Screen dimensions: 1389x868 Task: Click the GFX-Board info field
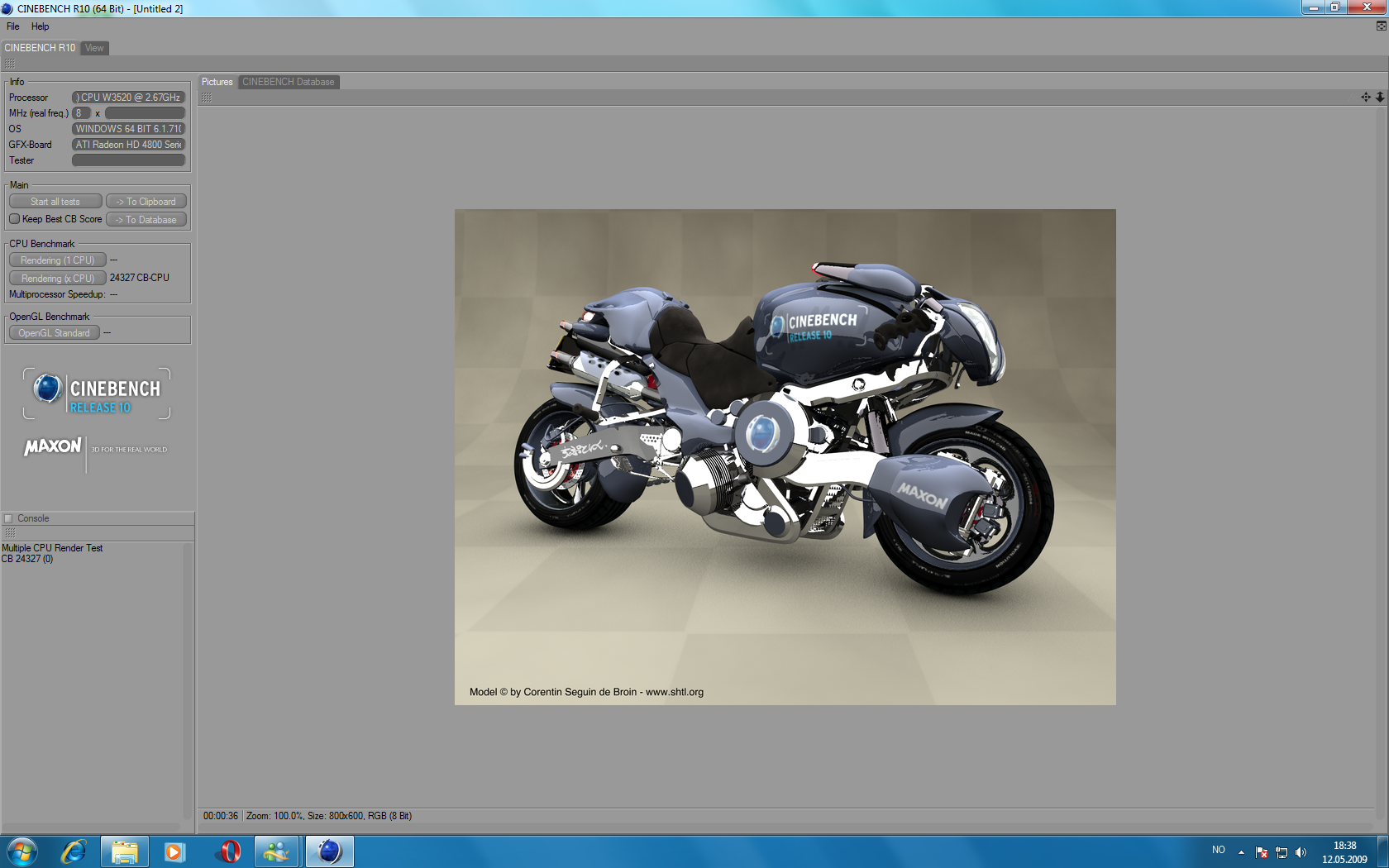(128, 145)
